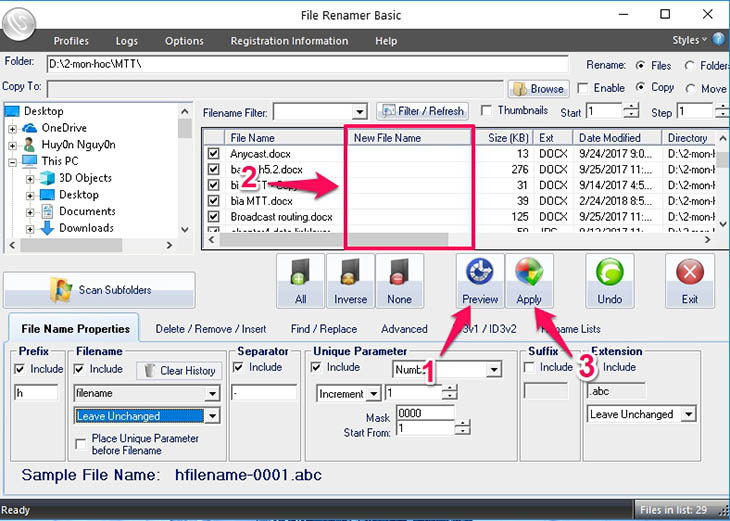730x521 pixels.
Task: Click the Browse folder button
Action: (x=539, y=88)
